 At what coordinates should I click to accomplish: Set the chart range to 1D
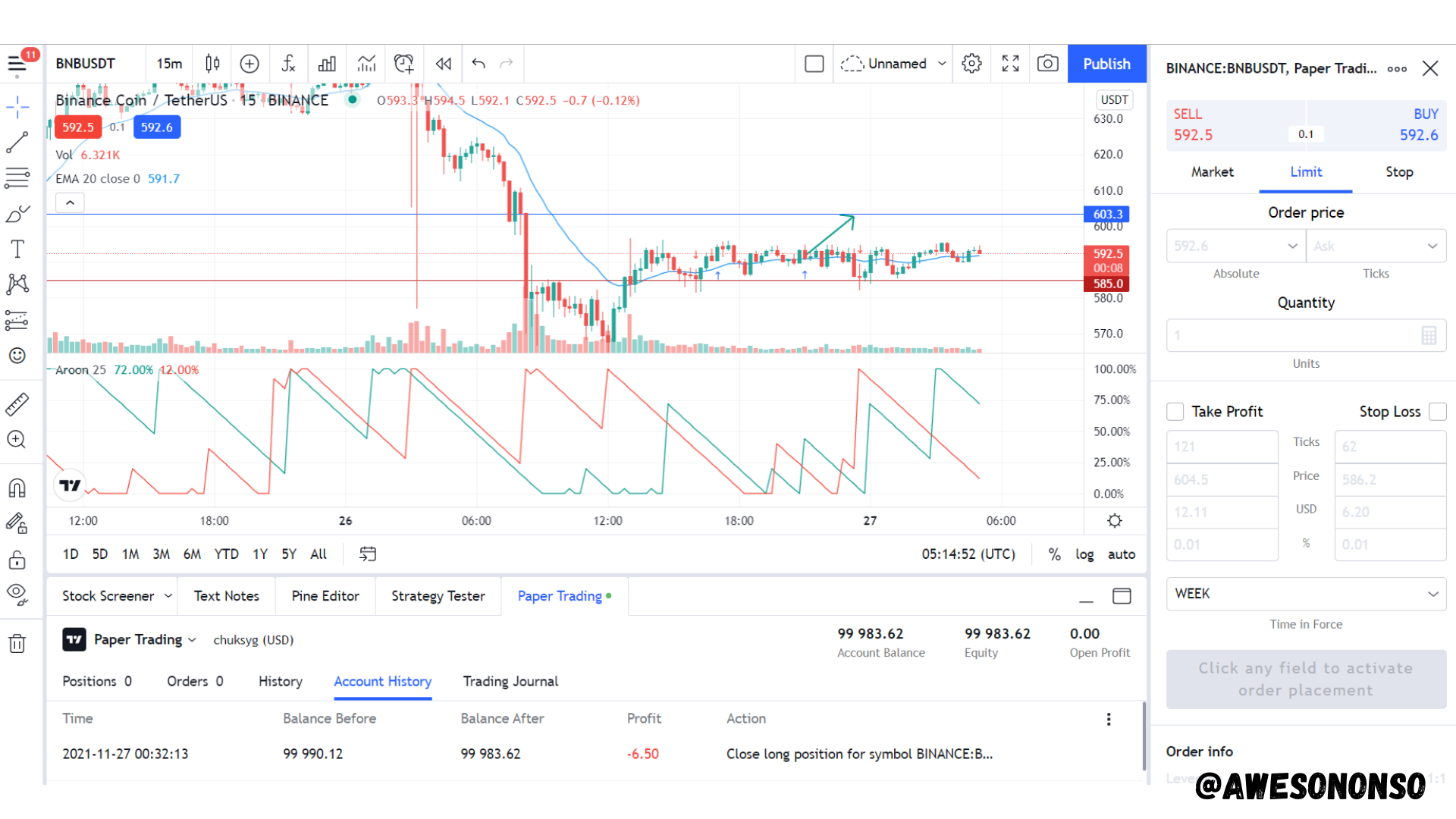[x=71, y=554]
